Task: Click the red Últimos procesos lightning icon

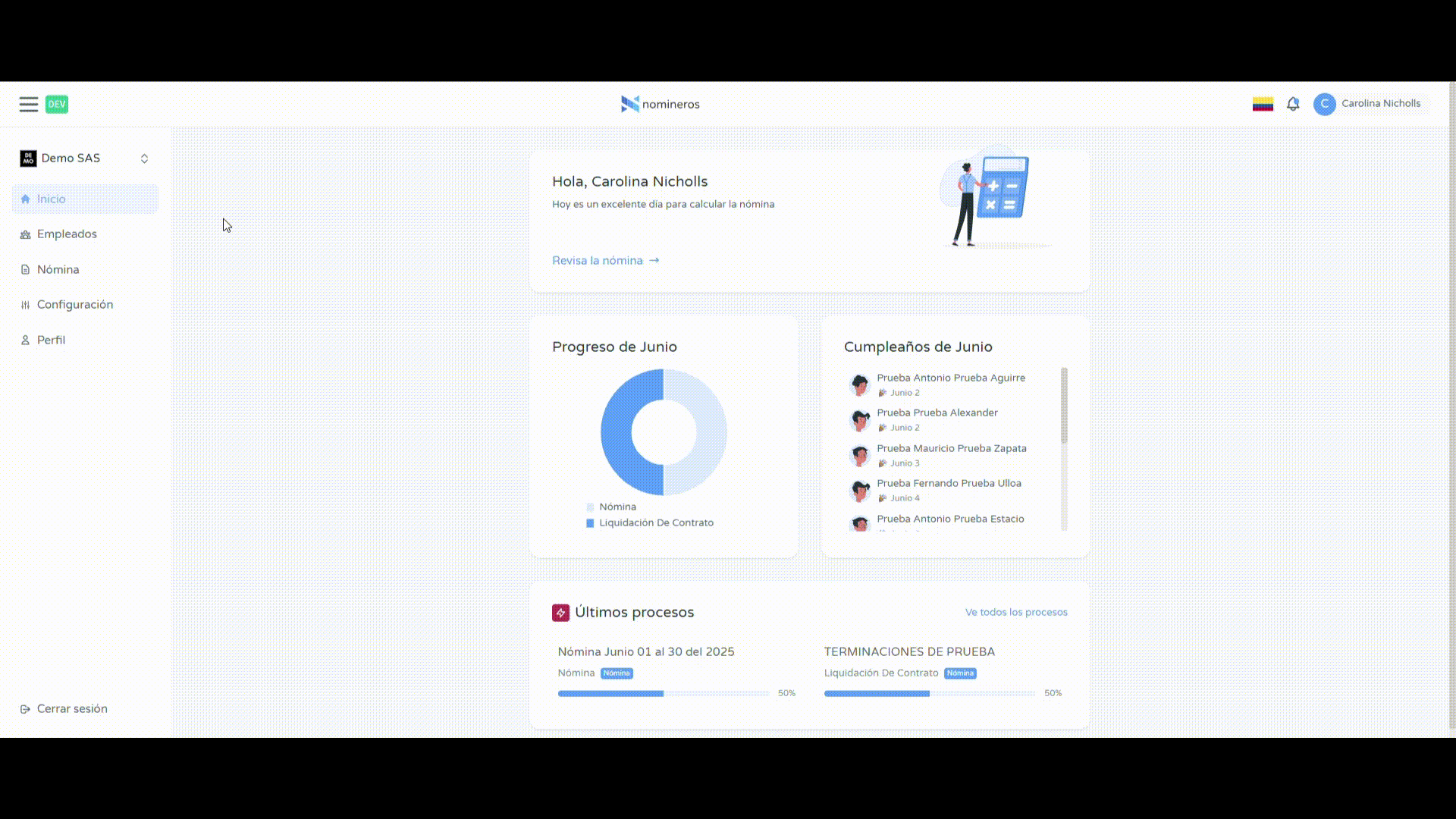Action: pyautogui.click(x=560, y=613)
